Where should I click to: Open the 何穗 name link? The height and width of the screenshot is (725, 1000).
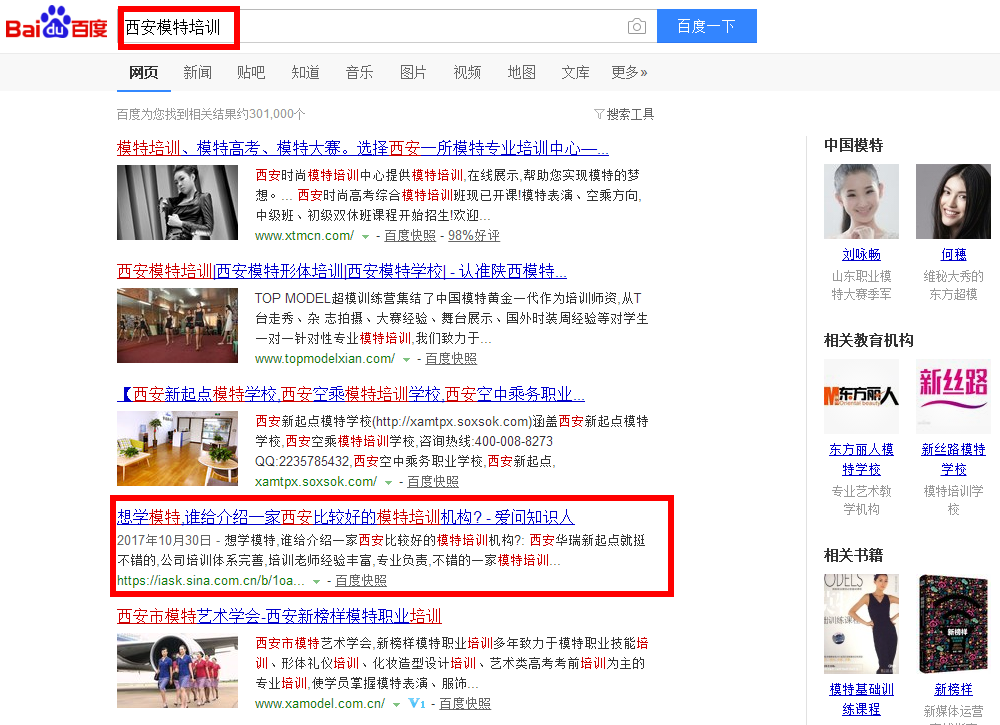pos(953,255)
